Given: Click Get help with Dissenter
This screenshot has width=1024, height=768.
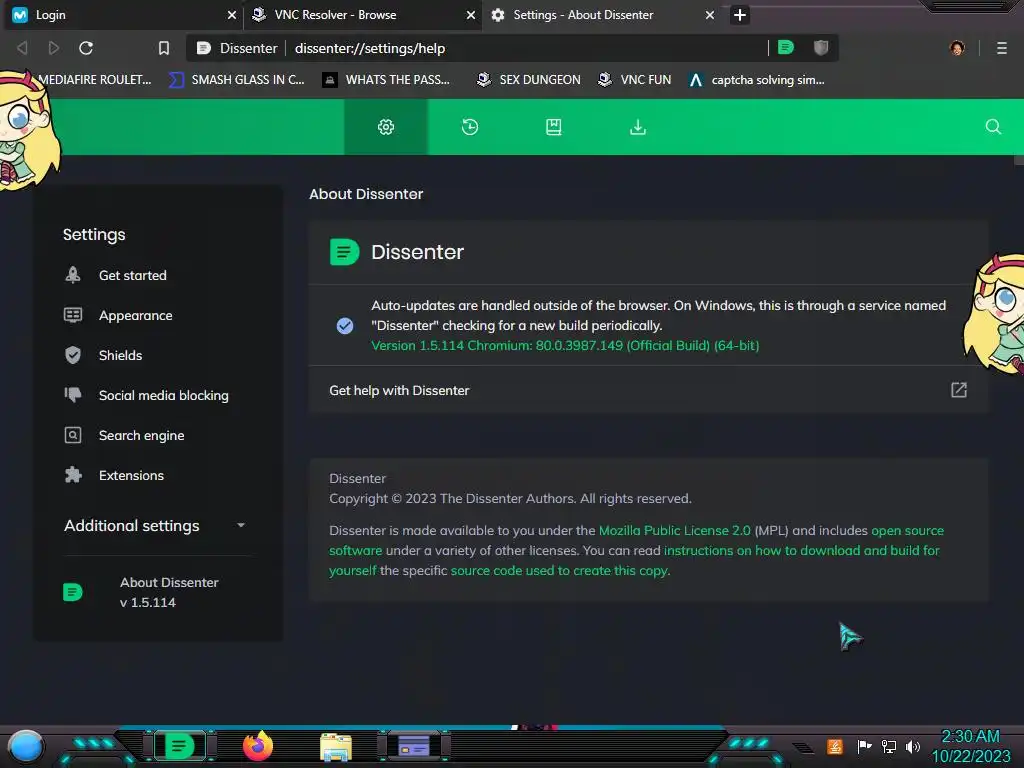Looking at the screenshot, I should coord(647,390).
